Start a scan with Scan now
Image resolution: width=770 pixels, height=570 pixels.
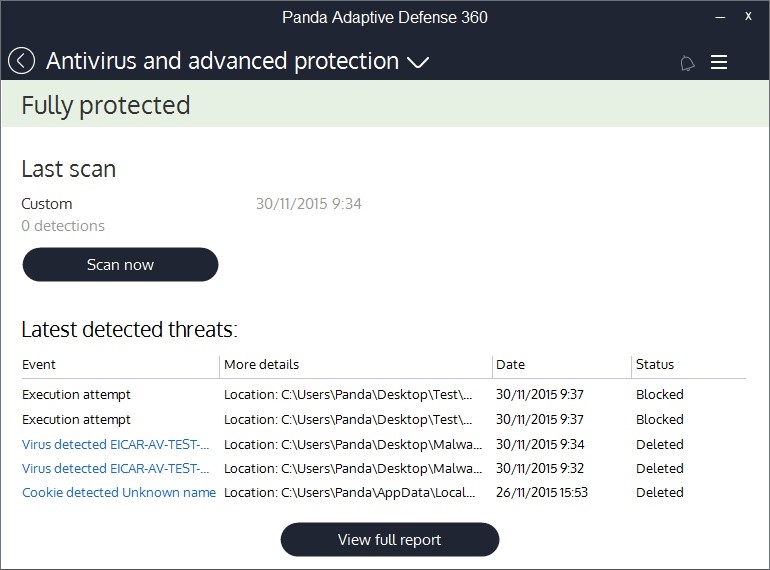(120, 265)
